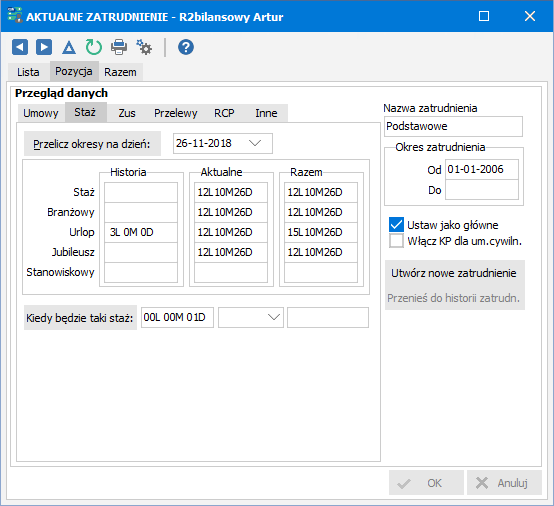Open settings gears toolbar icon
Image resolution: width=554 pixels, height=506 pixels.
pyautogui.click(x=144, y=47)
